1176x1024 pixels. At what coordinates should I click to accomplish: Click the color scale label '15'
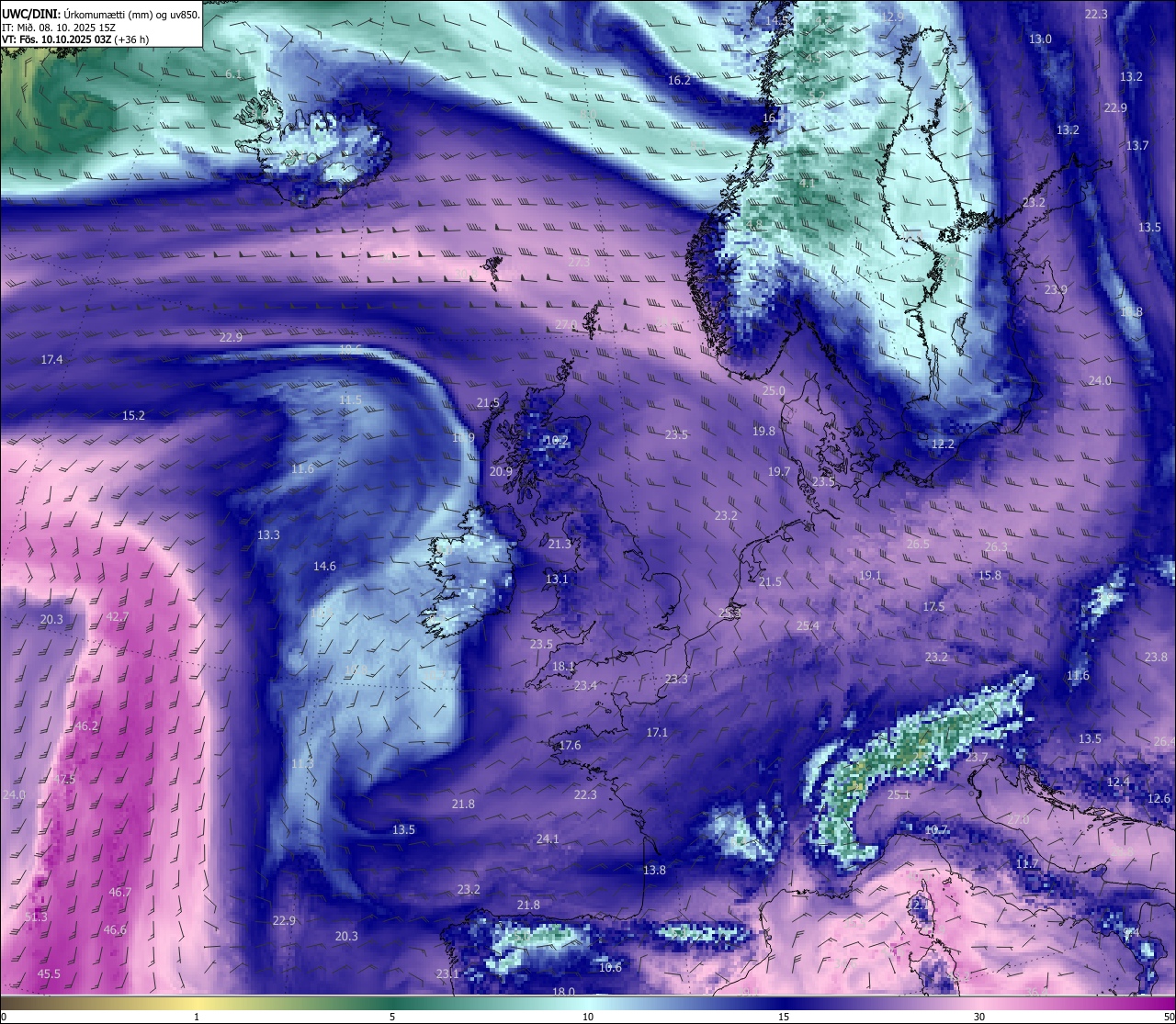coord(784,1016)
